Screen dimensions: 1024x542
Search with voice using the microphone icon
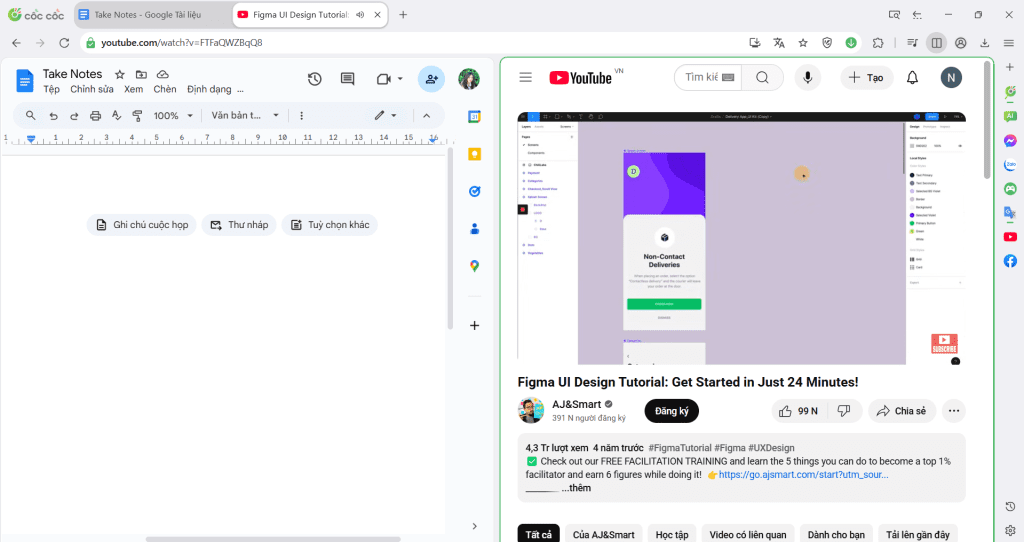tap(808, 78)
